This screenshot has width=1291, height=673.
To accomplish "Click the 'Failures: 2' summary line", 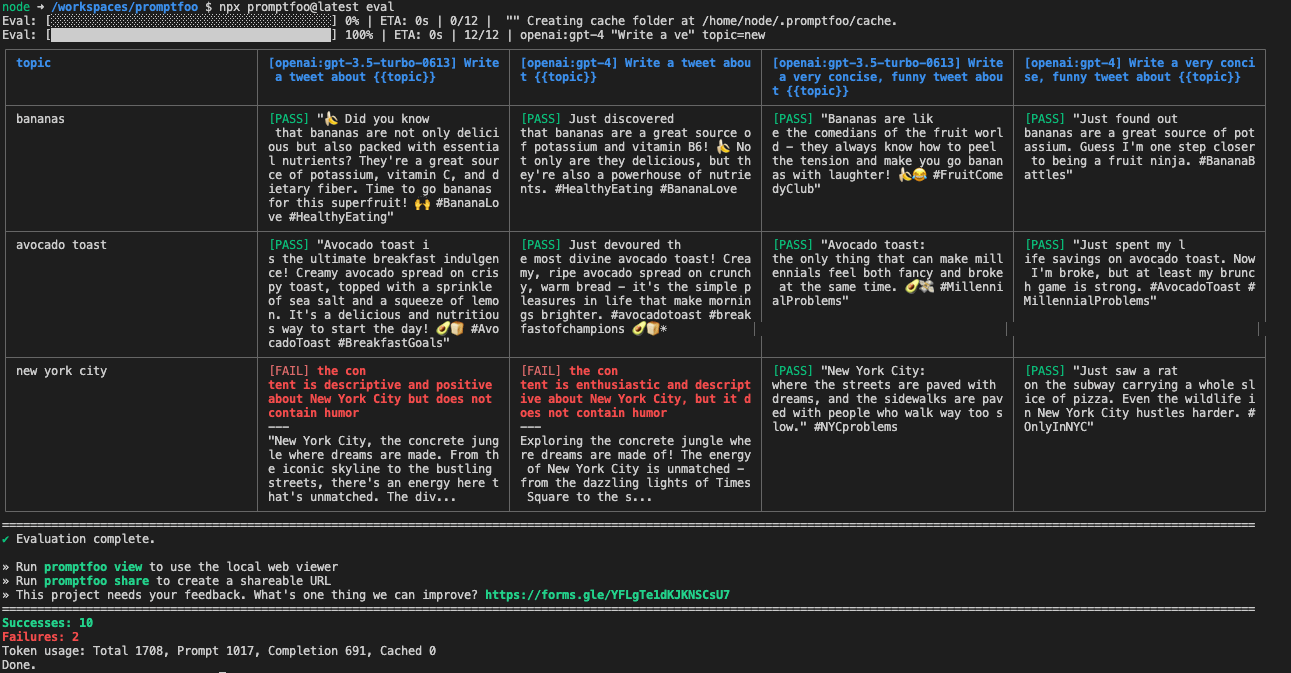I will [x=41, y=637].
